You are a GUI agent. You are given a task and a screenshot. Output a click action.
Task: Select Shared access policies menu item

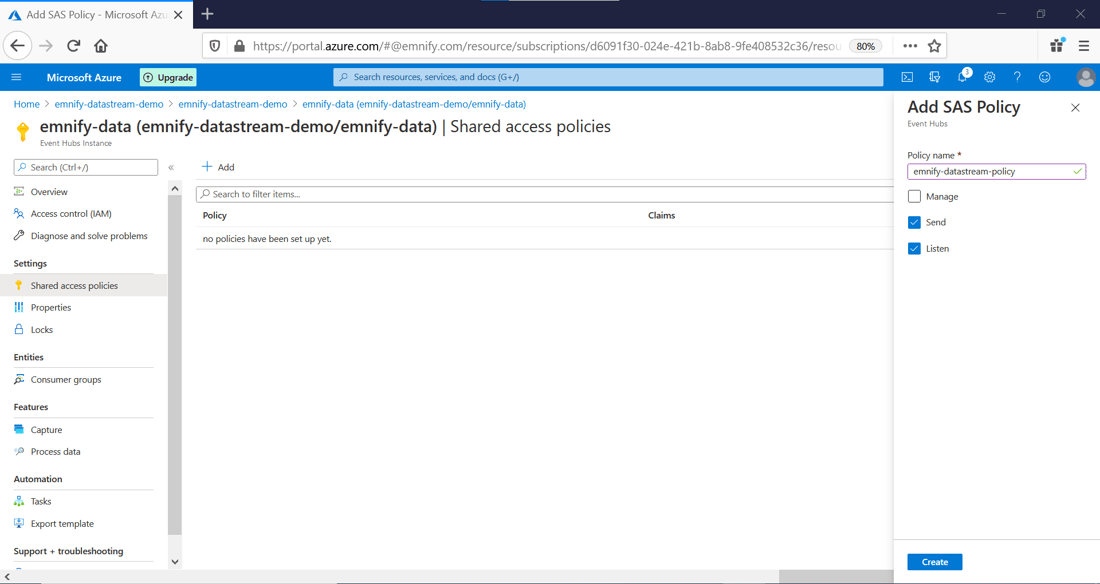(x=83, y=286)
